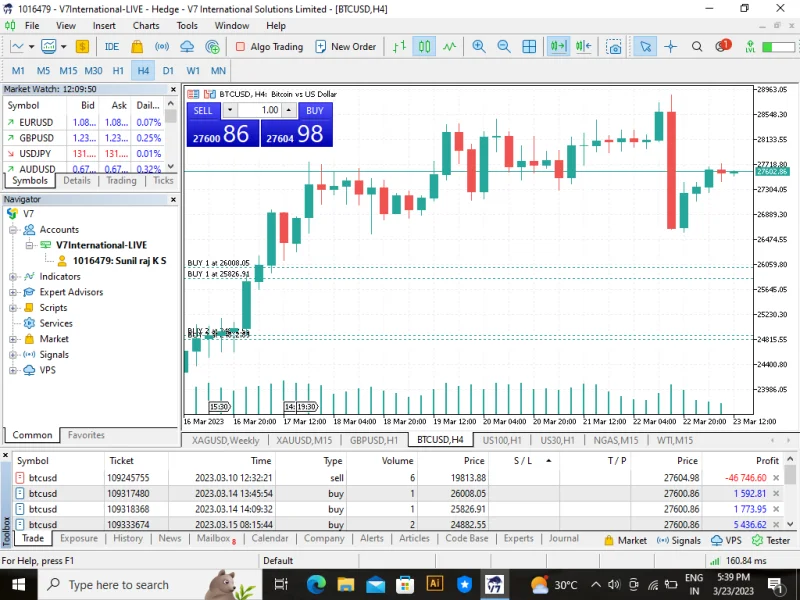This screenshot has height=600, width=800.
Task: Select the M1 timeframe
Action: pos(18,71)
